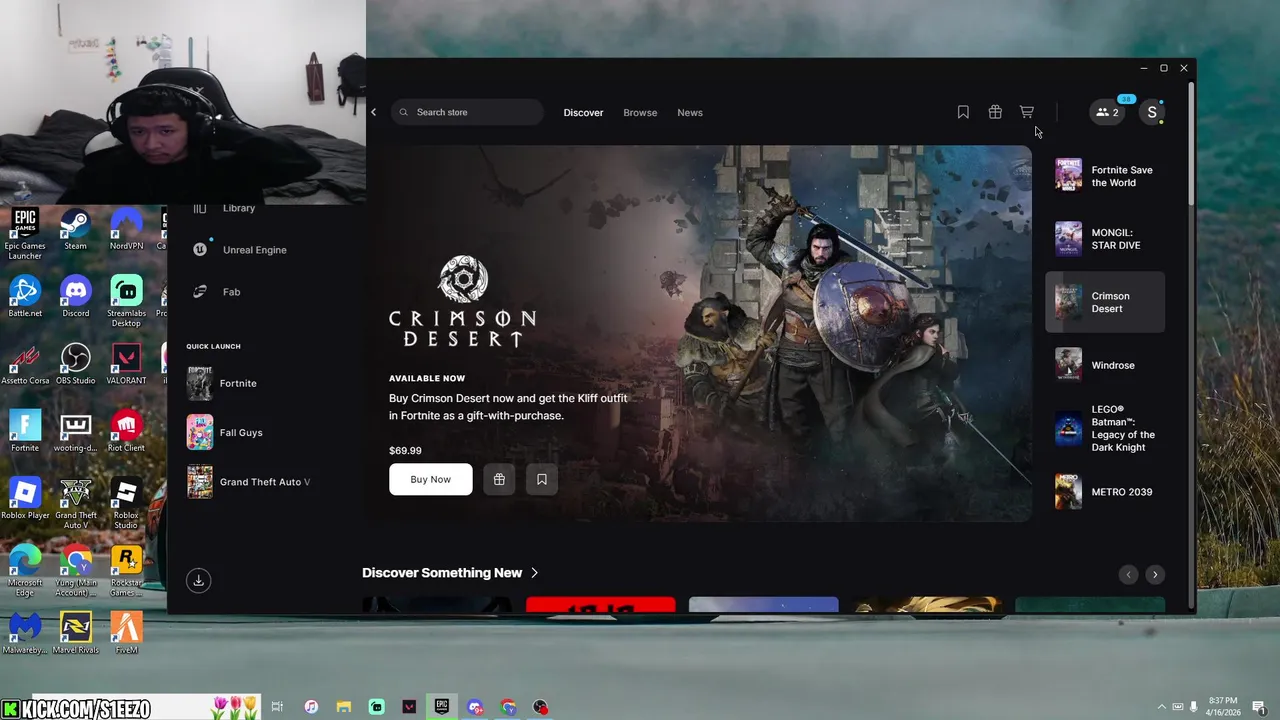Screen dimensions: 1280x720
Task: Open Grand Theft Auto V desktop shortcut
Action: click(75, 503)
